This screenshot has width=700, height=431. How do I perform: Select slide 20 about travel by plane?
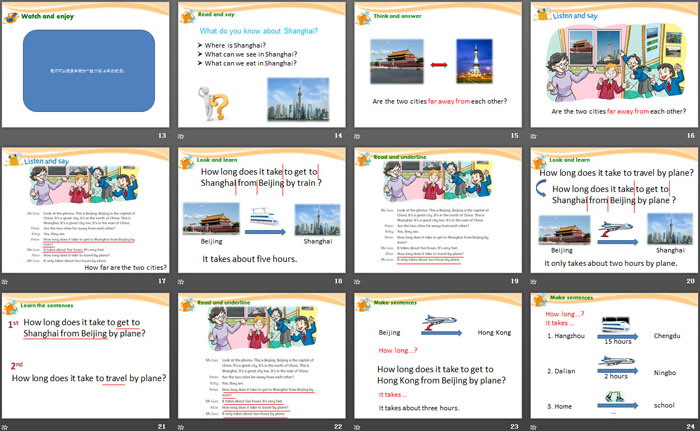(614, 210)
